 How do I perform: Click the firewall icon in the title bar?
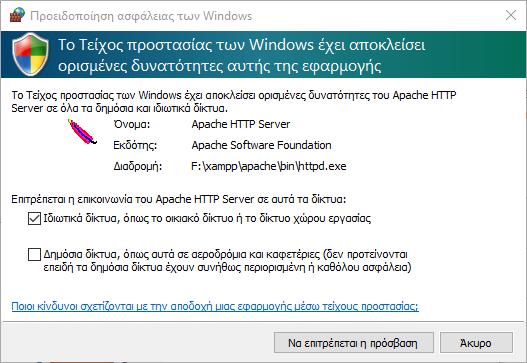pyautogui.click(x=17, y=15)
